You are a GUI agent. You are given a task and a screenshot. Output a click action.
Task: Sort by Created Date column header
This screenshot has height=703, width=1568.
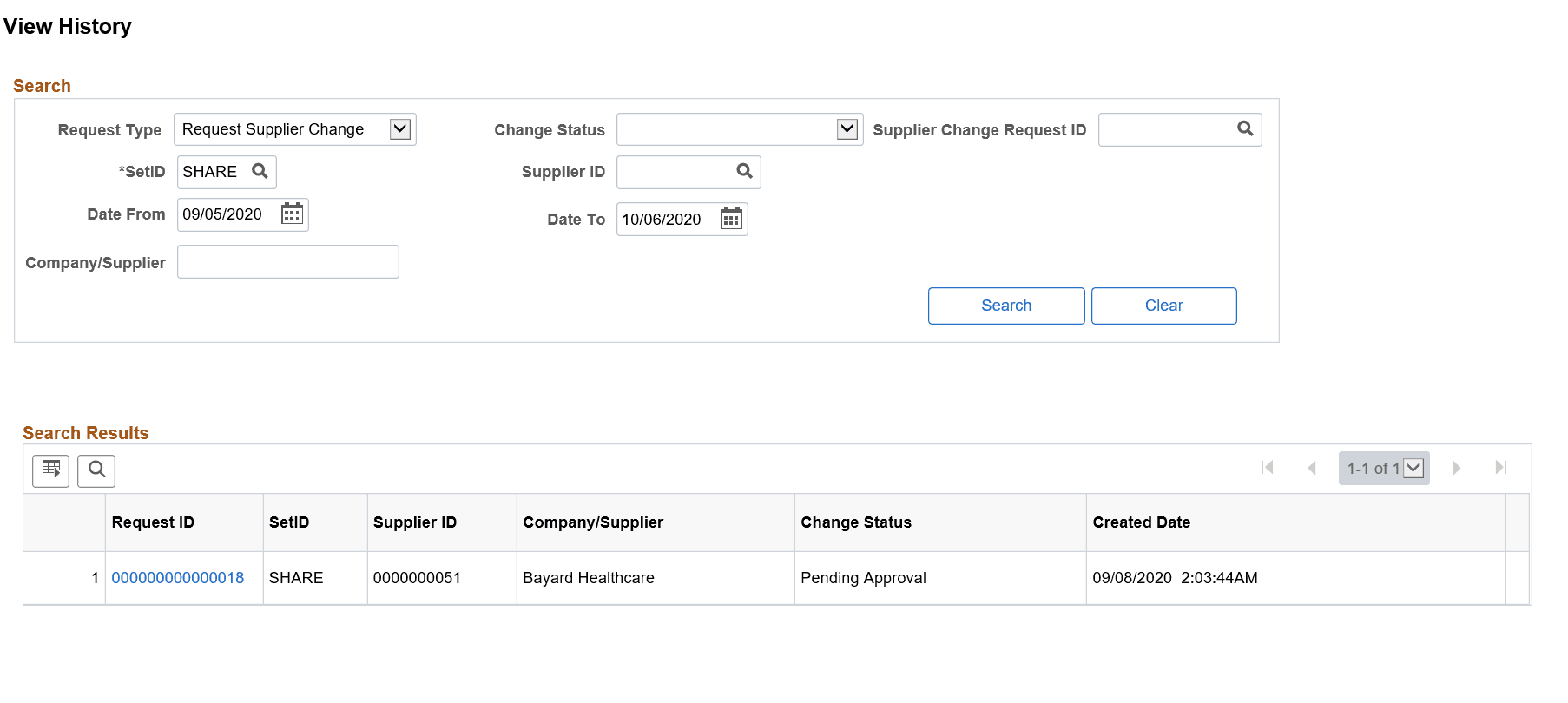[x=1142, y=522]
